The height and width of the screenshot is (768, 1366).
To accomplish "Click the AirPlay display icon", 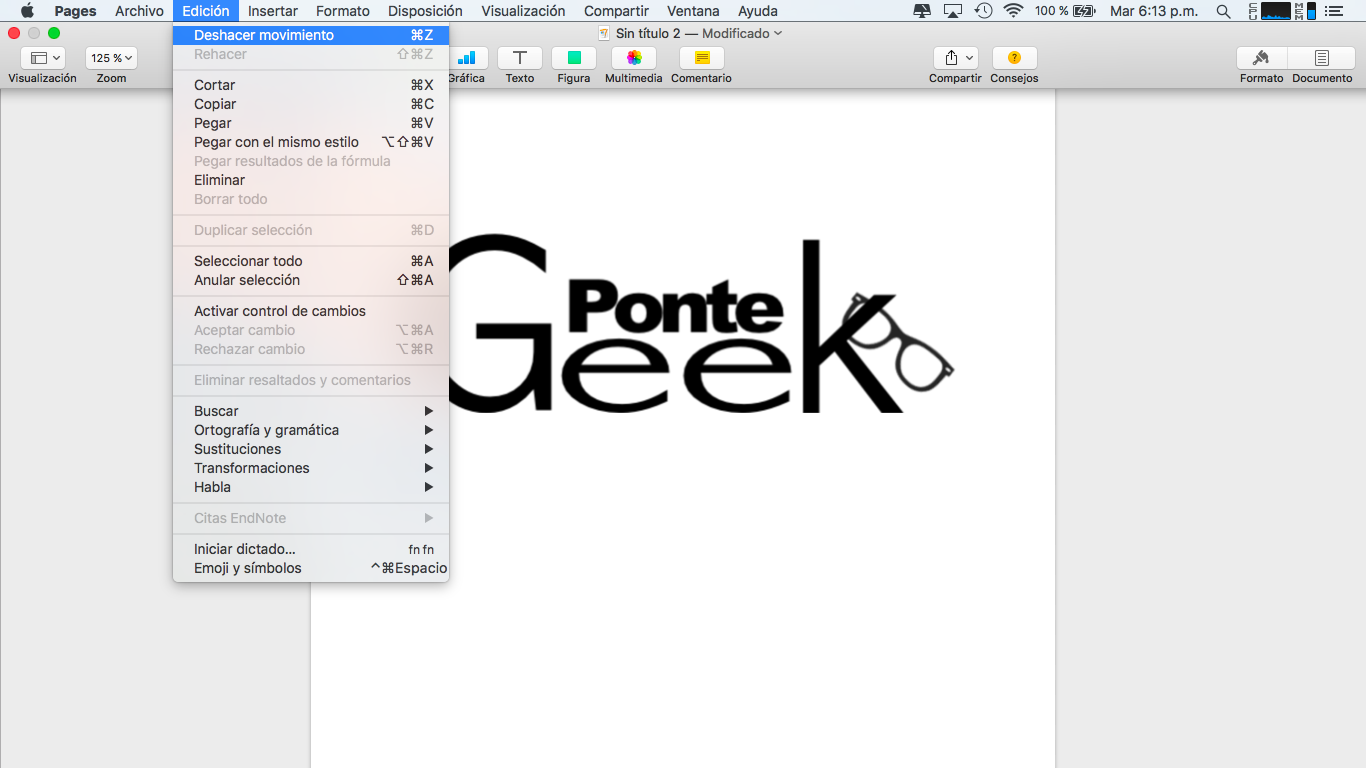I will pyautogui.click(x=953, y=11).
